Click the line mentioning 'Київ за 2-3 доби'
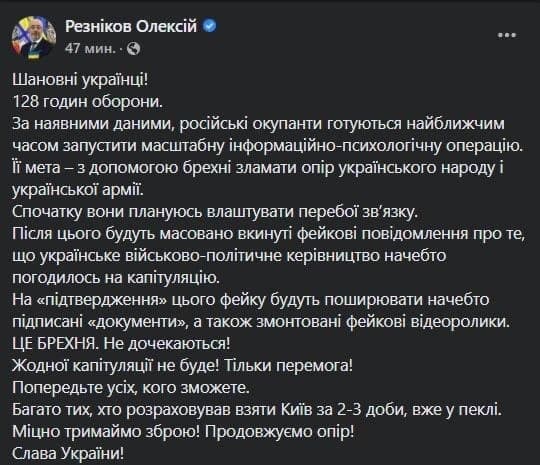This screenshot has height=465, width=540. click(x=257, y=410)
